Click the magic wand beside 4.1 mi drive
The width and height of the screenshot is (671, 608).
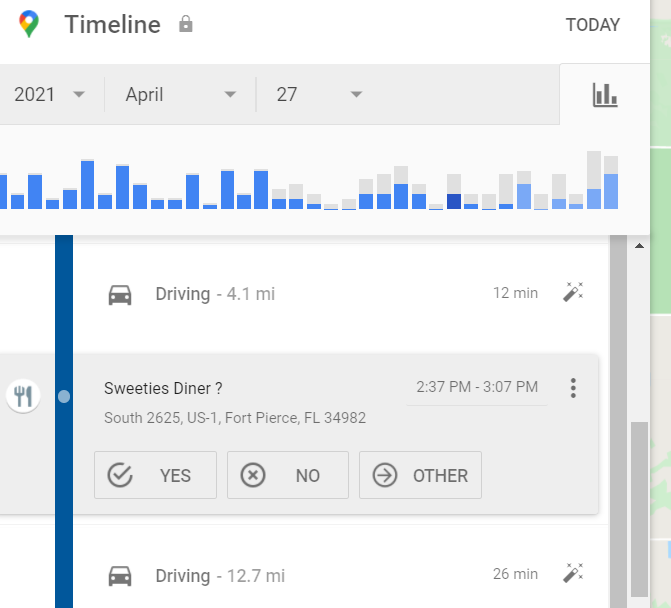(x=572, y=293)
